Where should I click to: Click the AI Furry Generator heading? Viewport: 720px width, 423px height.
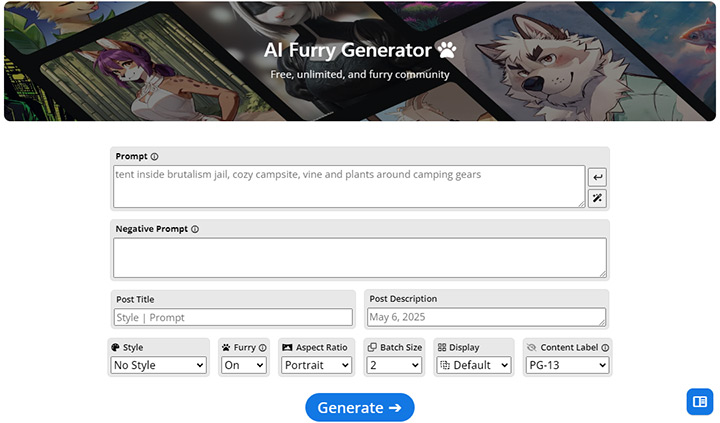point(348,50)
